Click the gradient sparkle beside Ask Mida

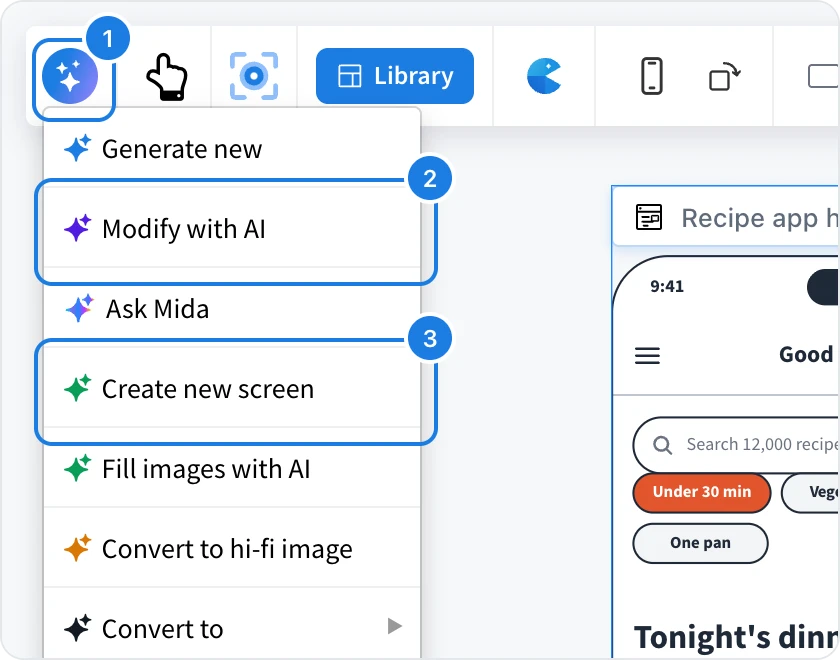(x=80, y=308)
